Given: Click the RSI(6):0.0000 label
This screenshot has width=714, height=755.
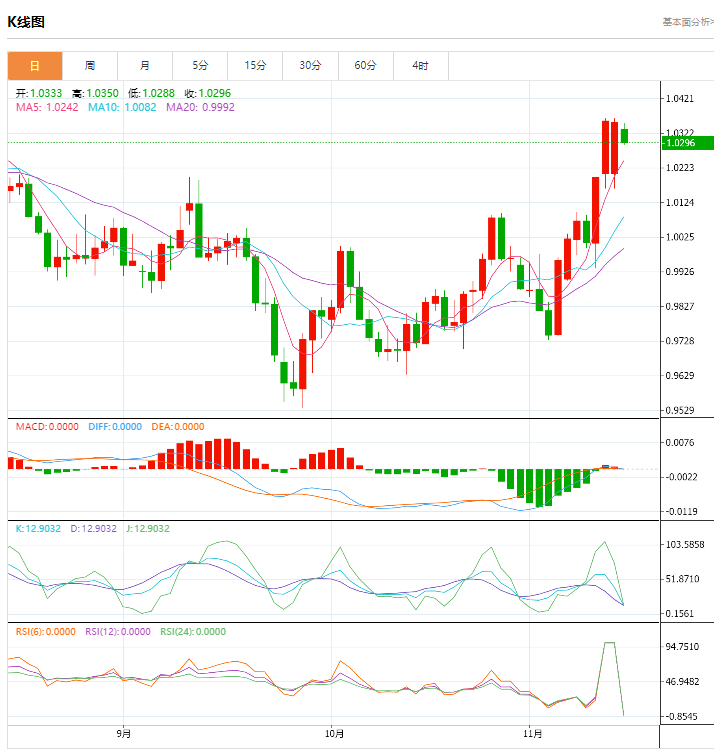Looking at the screenshot, I should point(46,632).
